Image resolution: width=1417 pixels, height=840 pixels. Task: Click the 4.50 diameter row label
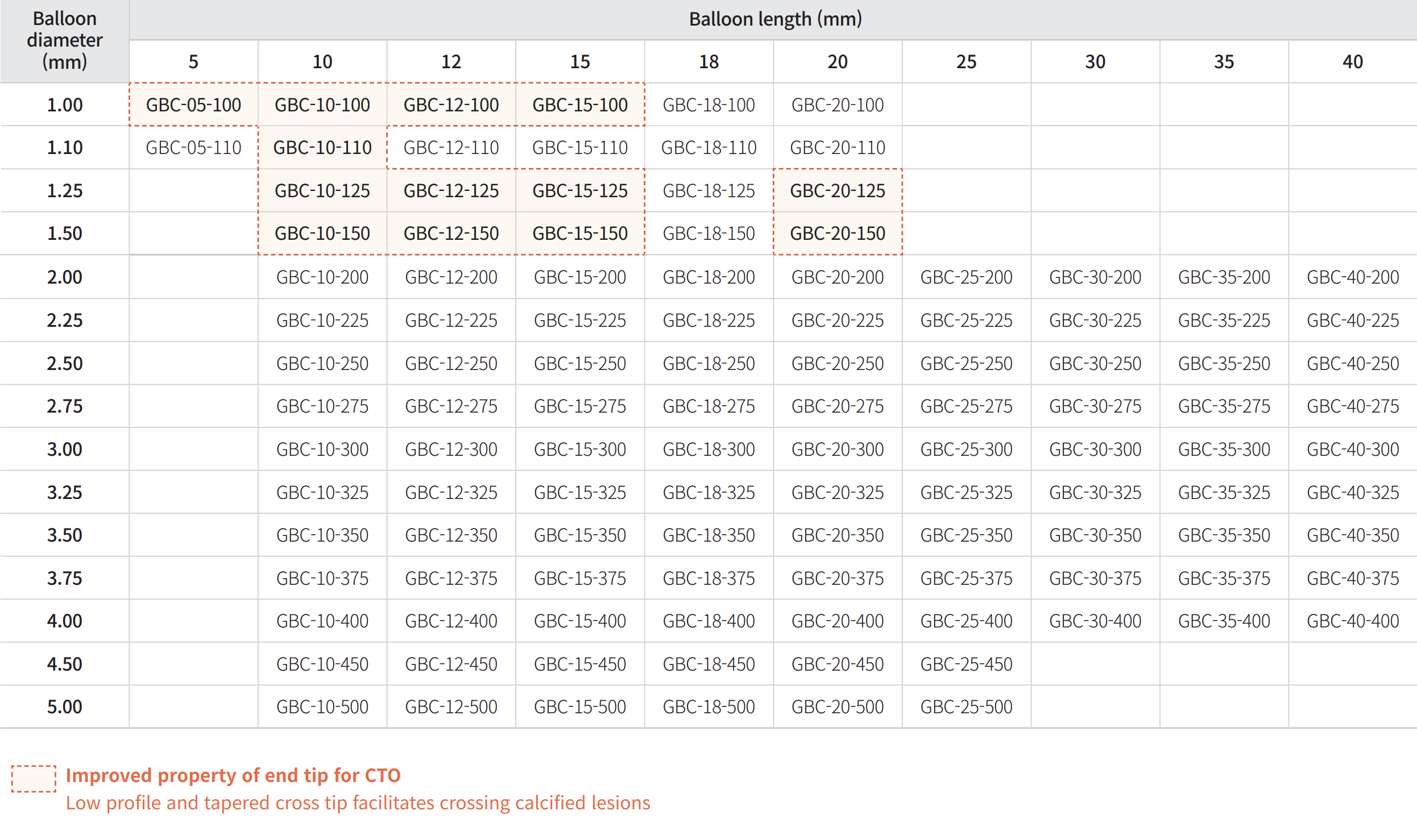click(64, 664)
